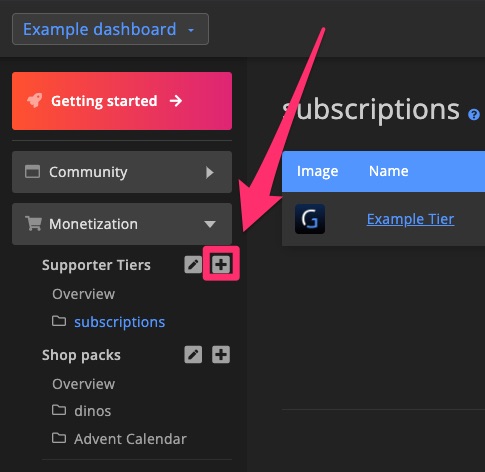This screenshot has width=485, height=472.
Task: Click the Monetization shopping cart icon
Action: (33, 223)
